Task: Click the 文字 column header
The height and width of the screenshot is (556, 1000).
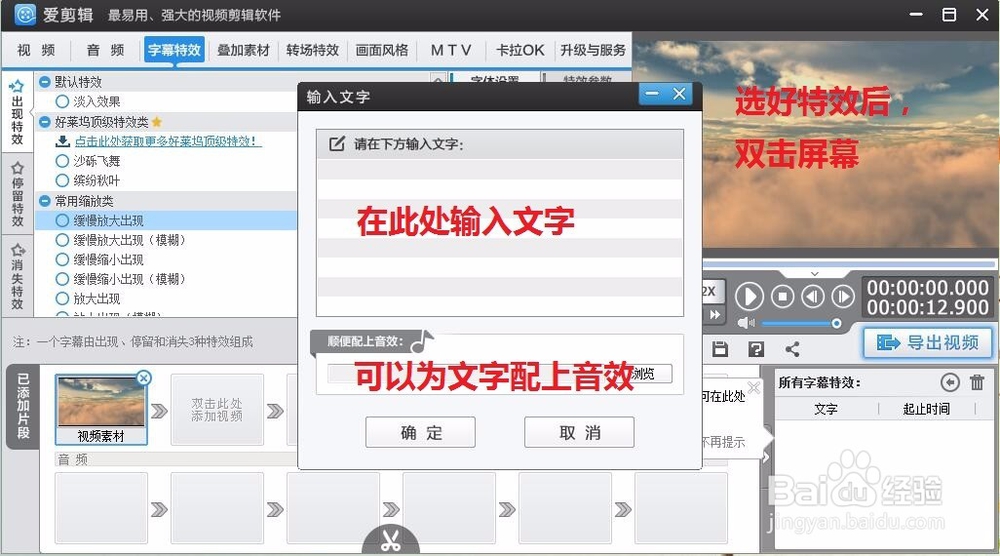Action: pos(826,409)
